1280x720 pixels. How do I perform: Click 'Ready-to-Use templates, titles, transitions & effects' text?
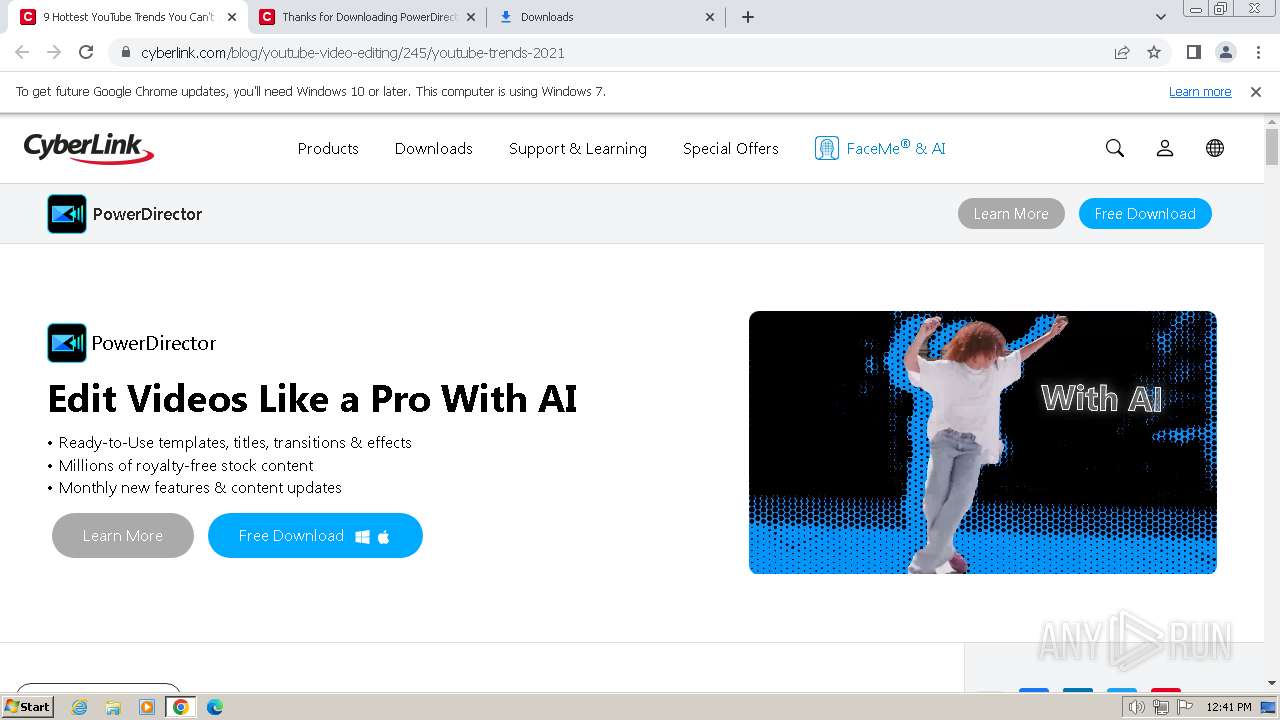pyautogui.click(x=235, y=443)
